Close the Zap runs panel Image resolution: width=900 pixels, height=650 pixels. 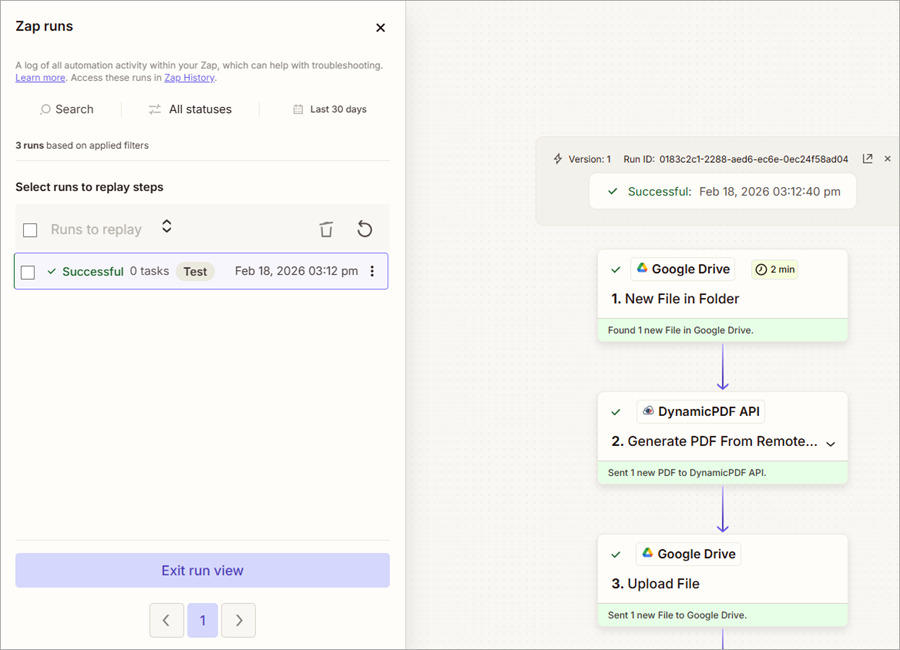pyautogui.click(x=380, y=28)
